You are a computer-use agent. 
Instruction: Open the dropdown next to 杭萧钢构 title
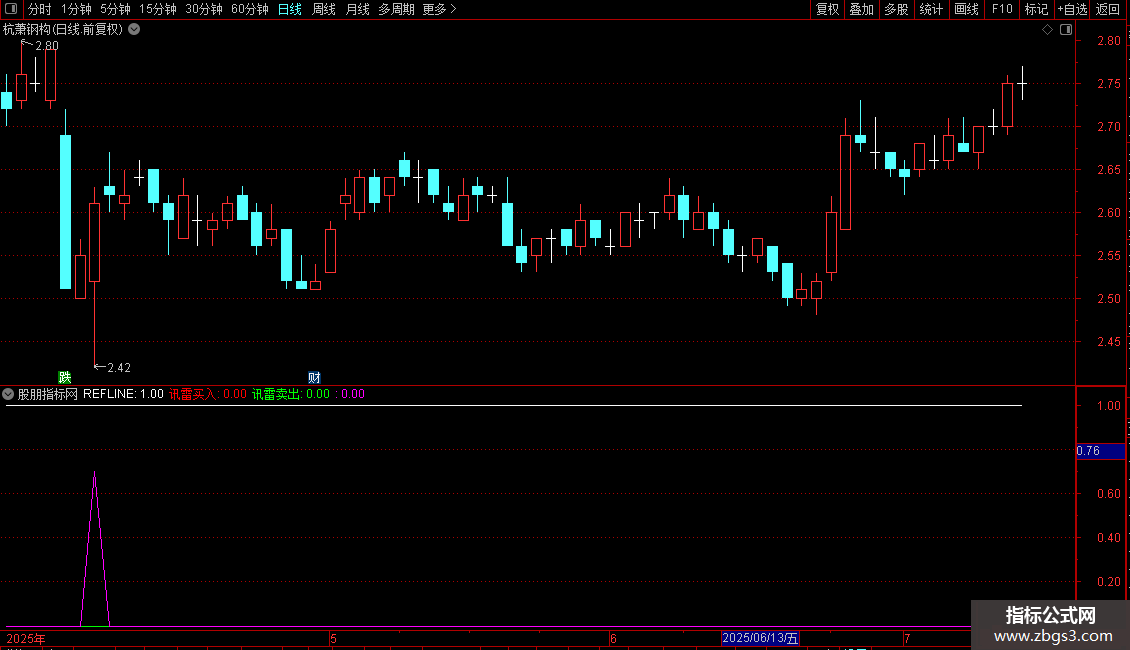(134, 30)
